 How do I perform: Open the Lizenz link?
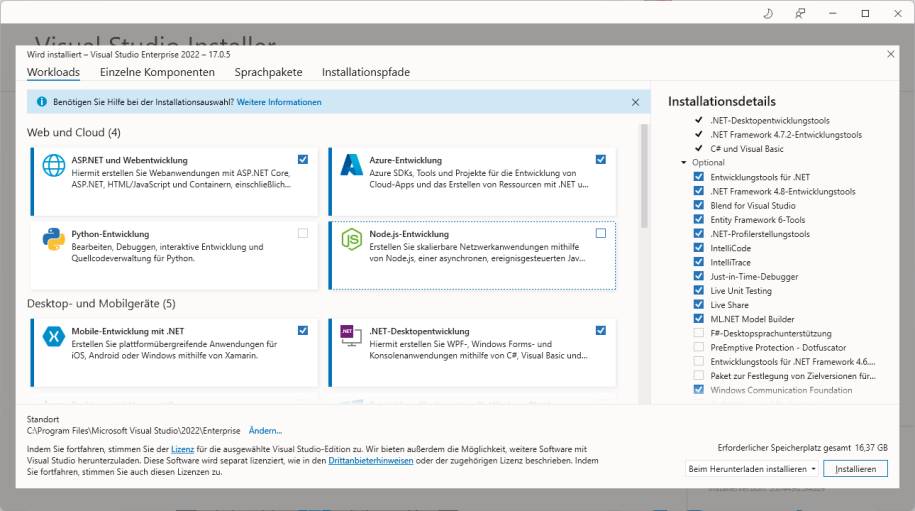tap(182, 449)
